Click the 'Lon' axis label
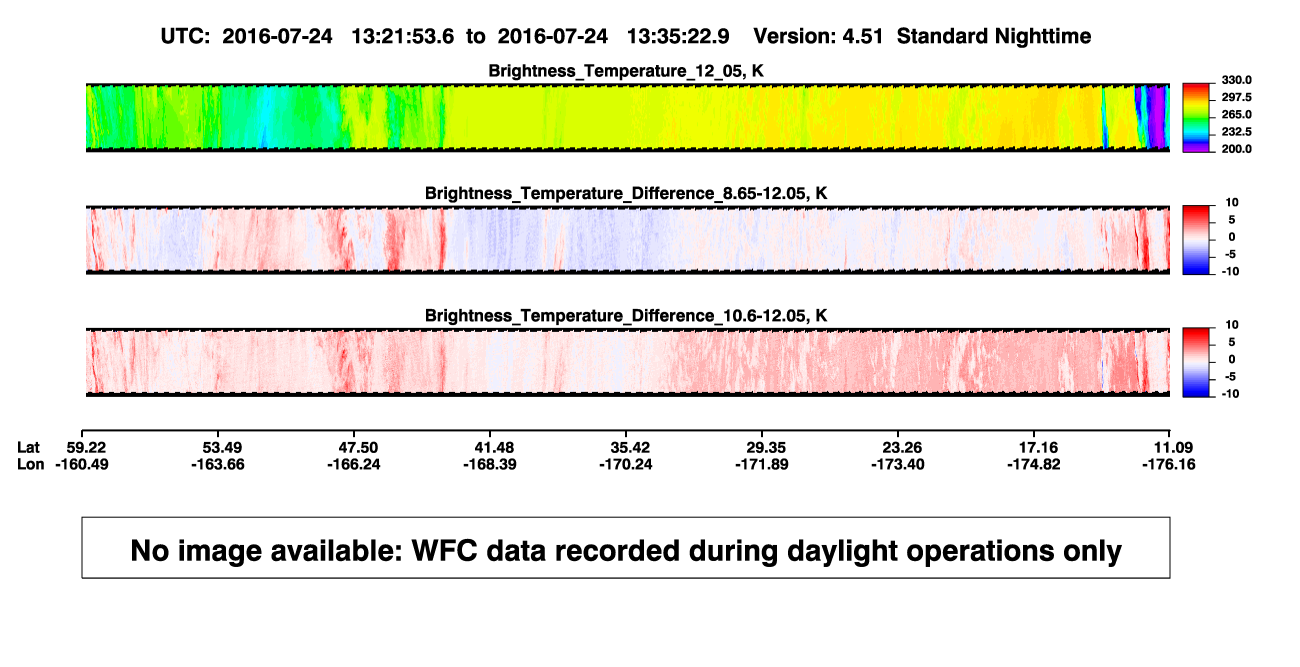Screen dimensions: 1300x667 coord(31,464)
